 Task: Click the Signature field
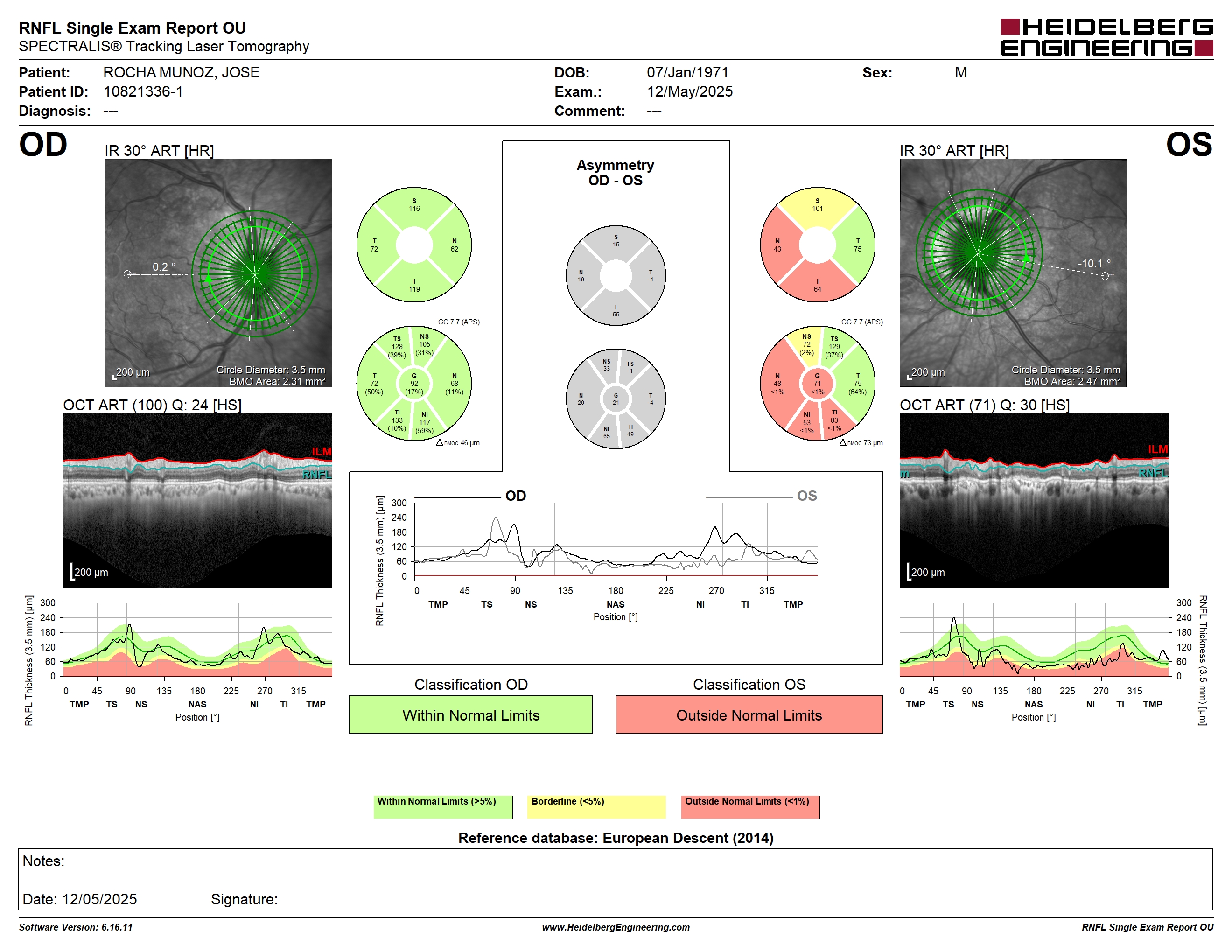click(x=244, y=899)
